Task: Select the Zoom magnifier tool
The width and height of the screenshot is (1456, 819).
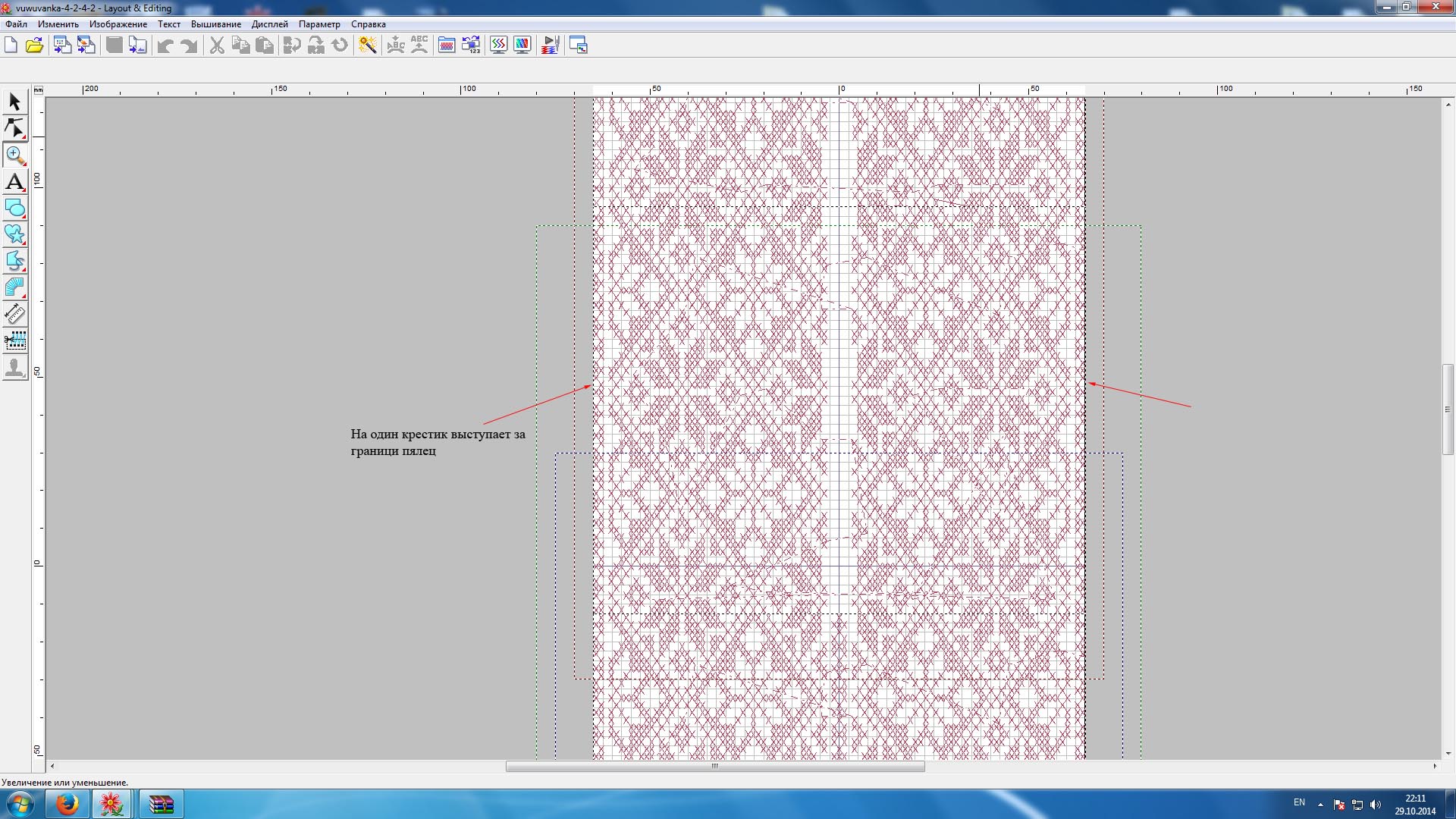Action: click(14, 155)
